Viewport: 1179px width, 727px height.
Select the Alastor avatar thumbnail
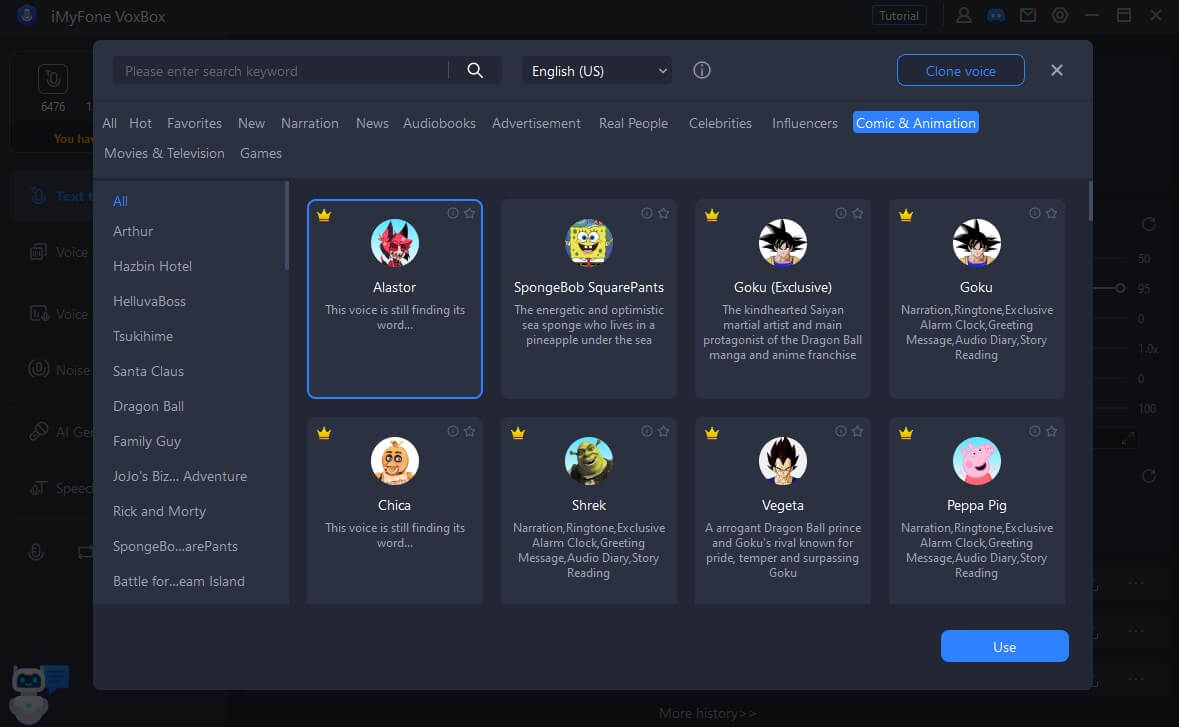coord(395,243)
